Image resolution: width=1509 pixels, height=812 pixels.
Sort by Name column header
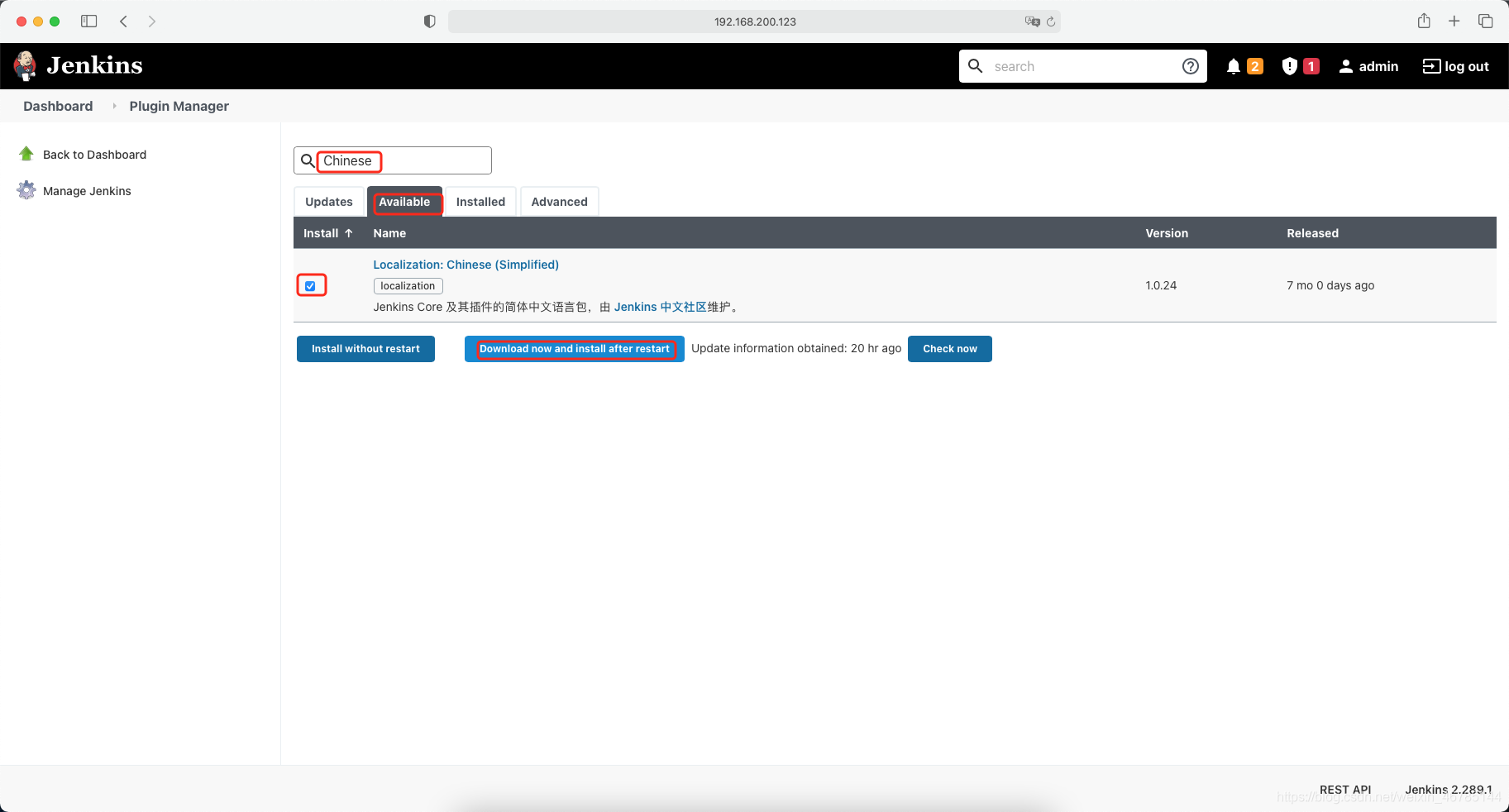[389, 233]
